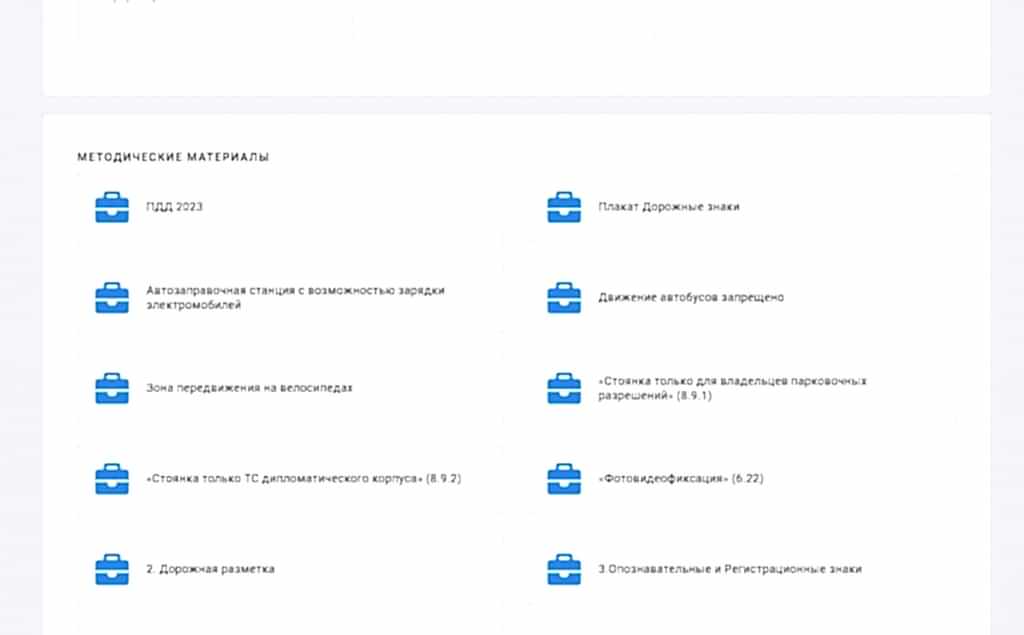Click briefcase icon beside diplomatic corps parking 8.9.2

112,479
